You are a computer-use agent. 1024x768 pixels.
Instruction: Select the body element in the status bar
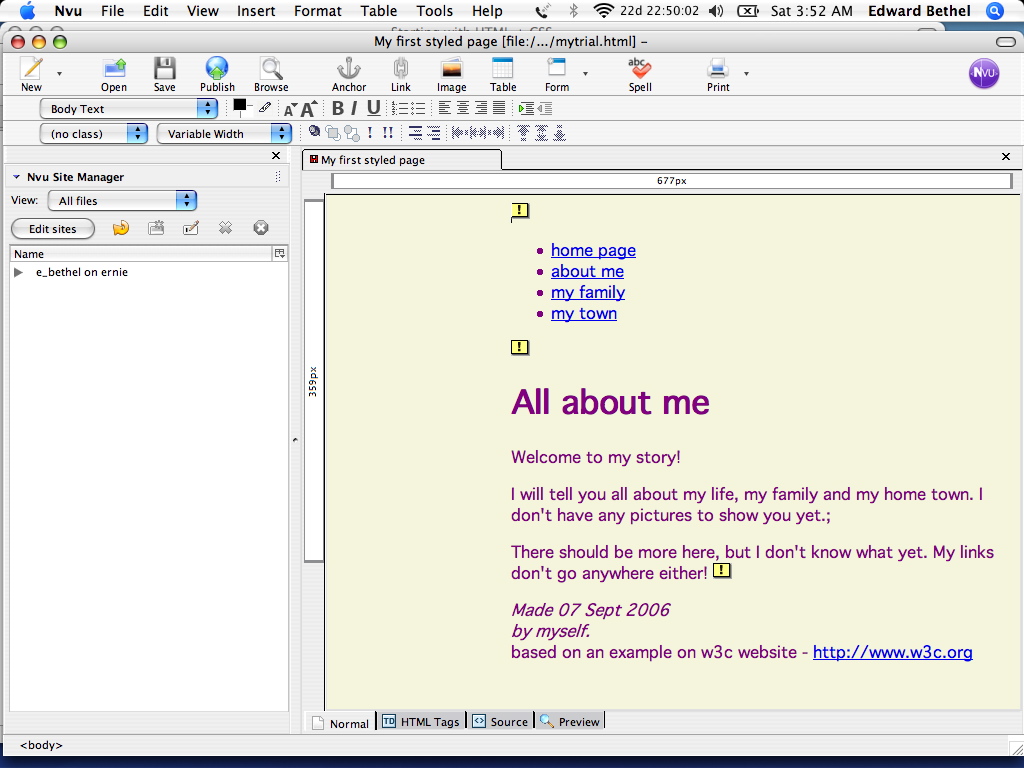pos(42,744)
